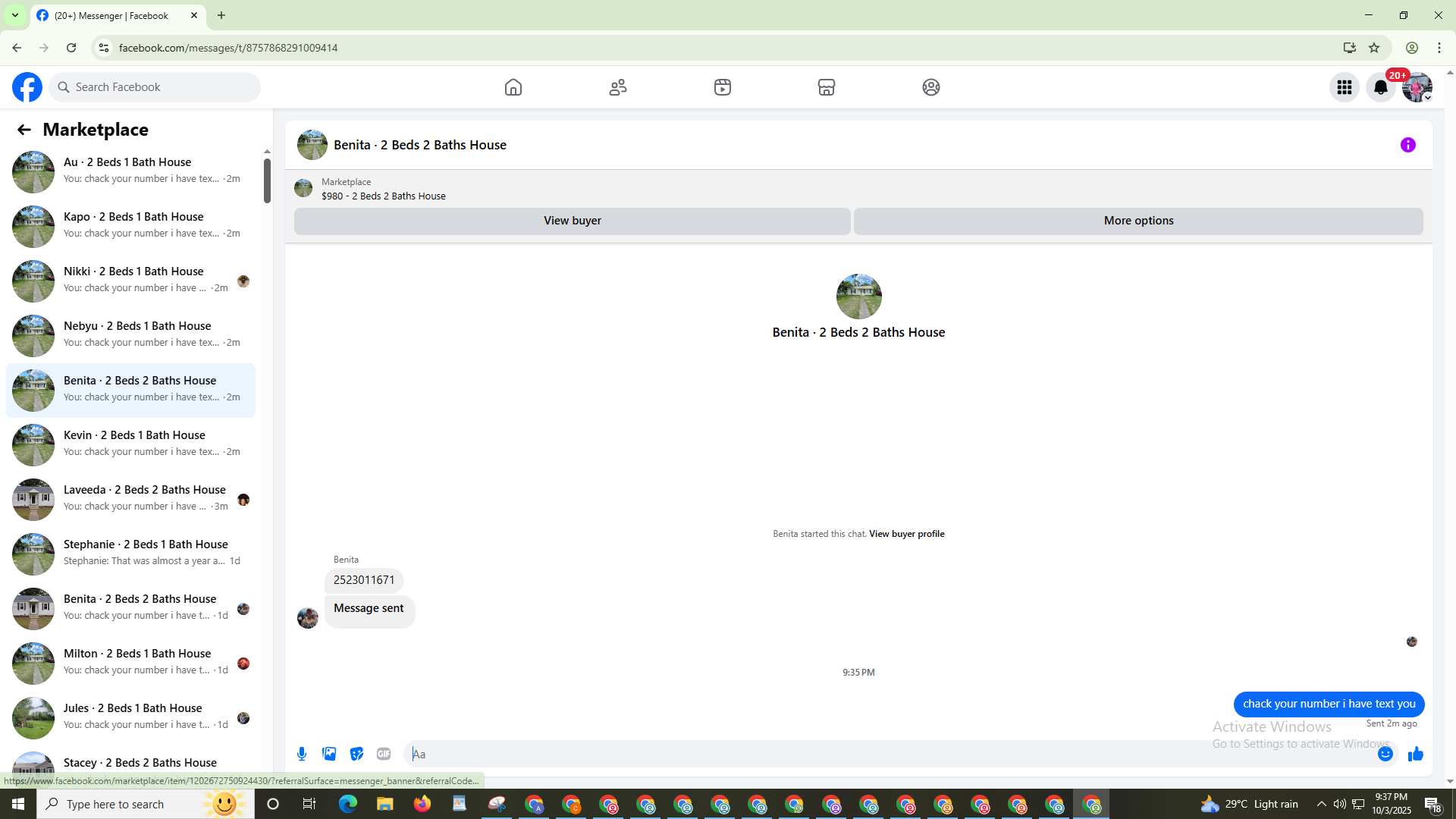Open Windows notification center
The width and height of the screenshot is (1456, 819).
coord(1433,804)
